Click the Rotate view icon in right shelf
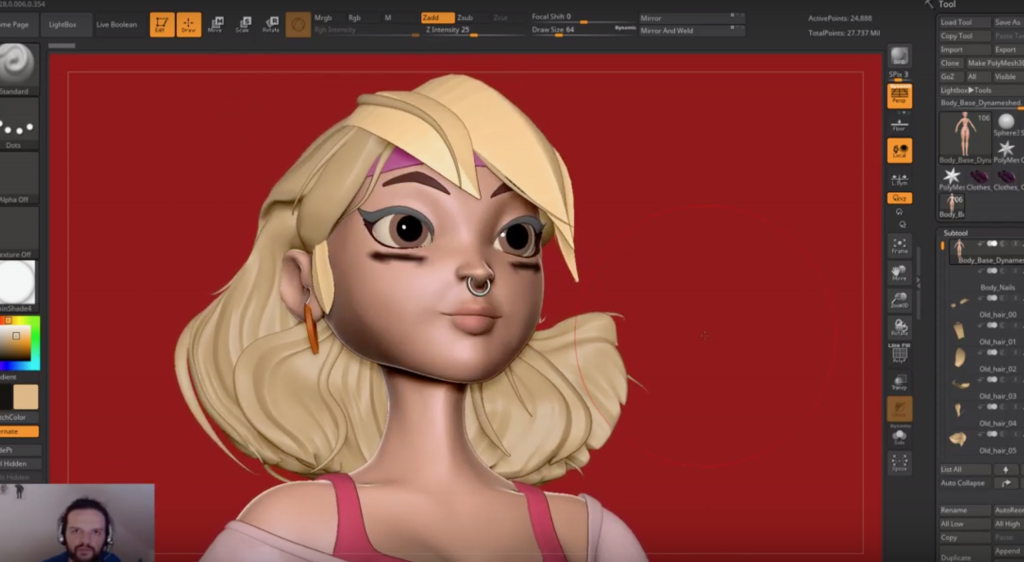Viewport: 1024px width, 562px height. 899,327
